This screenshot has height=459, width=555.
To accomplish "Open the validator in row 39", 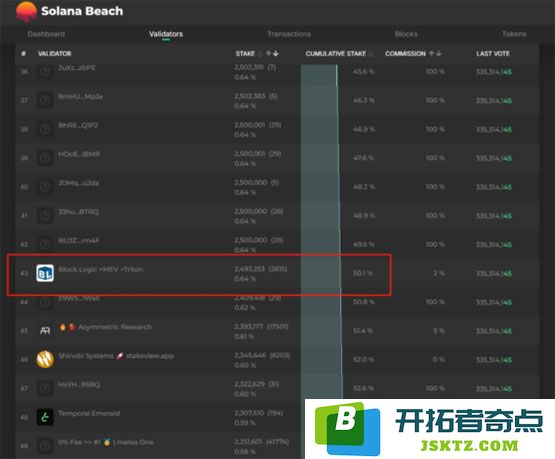I will (79, 154).
